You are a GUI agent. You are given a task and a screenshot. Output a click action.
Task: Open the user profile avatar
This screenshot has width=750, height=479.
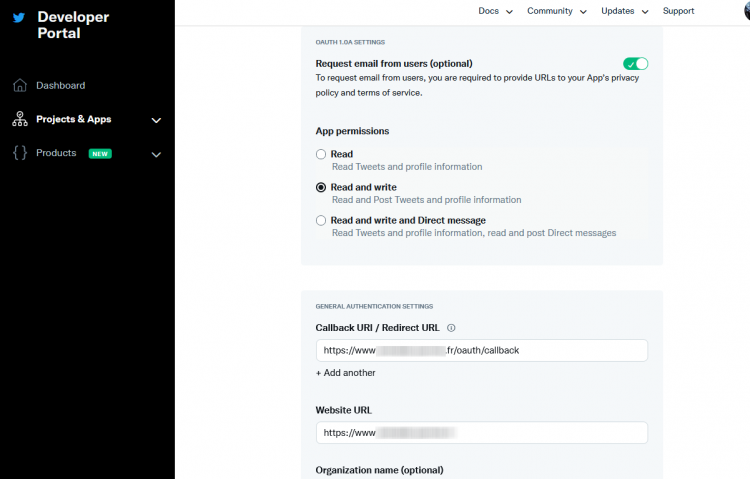[743, 11]
